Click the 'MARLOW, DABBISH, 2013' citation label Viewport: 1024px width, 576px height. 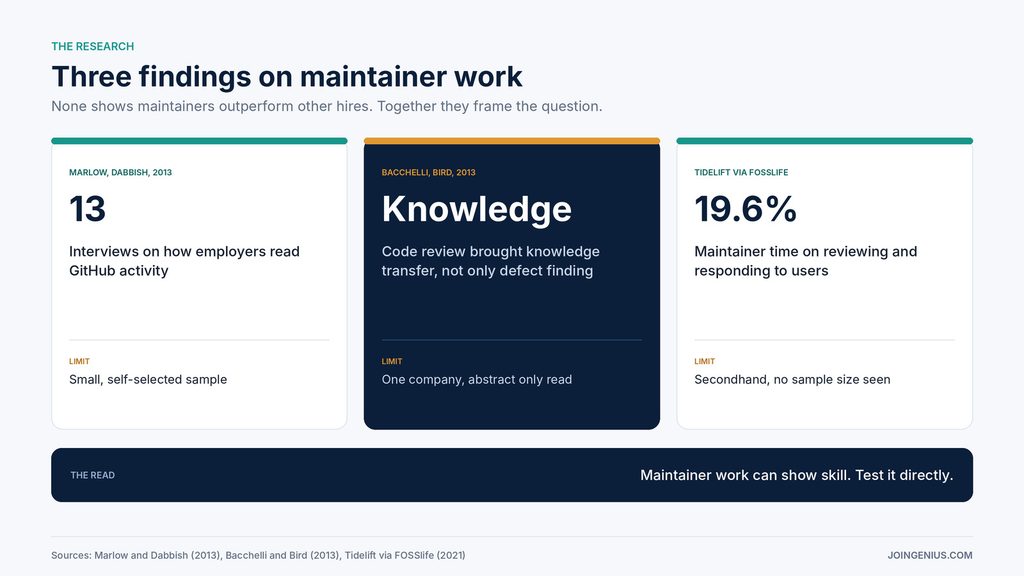point(120,172)
